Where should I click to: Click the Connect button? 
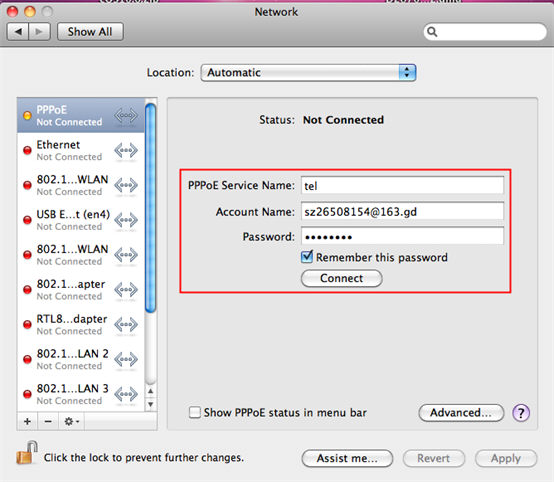point(341,278)
